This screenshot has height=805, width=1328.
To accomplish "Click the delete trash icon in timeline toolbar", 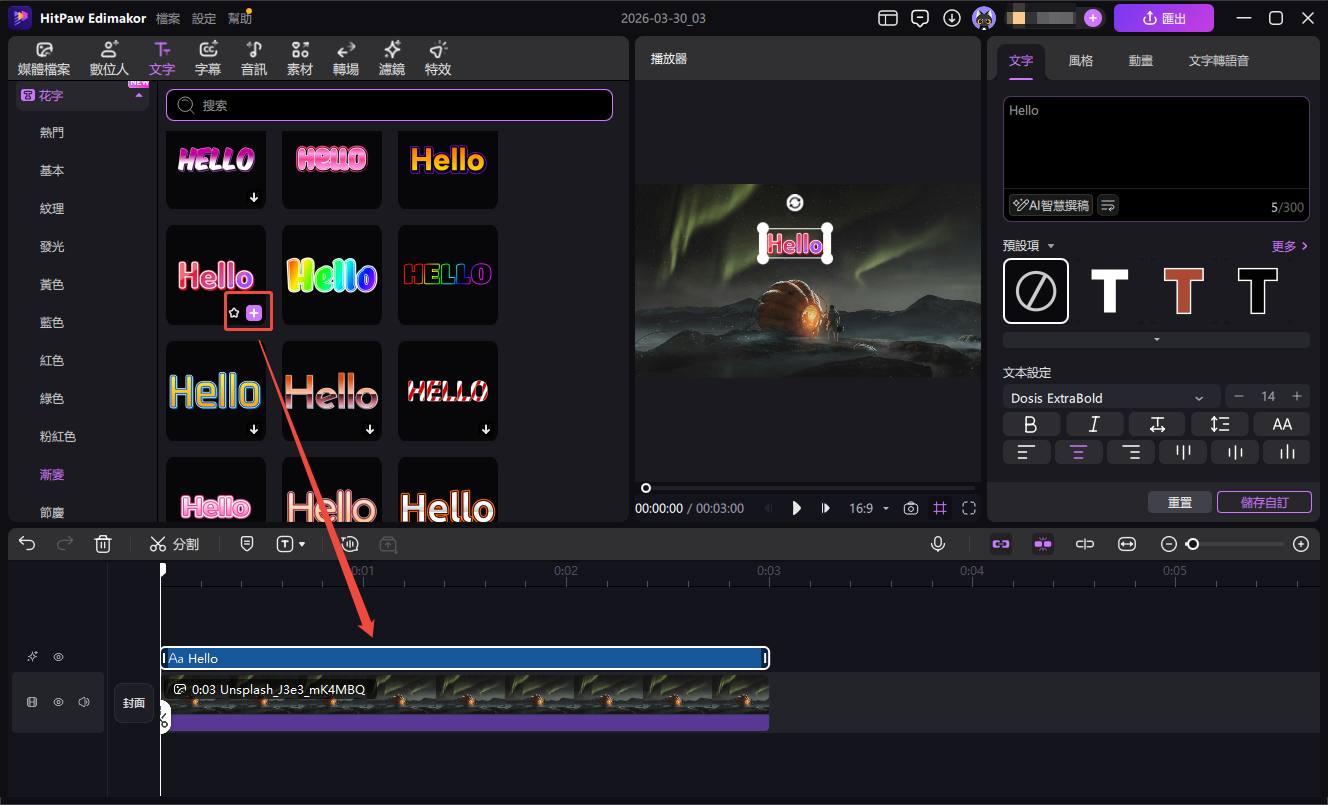I will (x=102, y=544).
